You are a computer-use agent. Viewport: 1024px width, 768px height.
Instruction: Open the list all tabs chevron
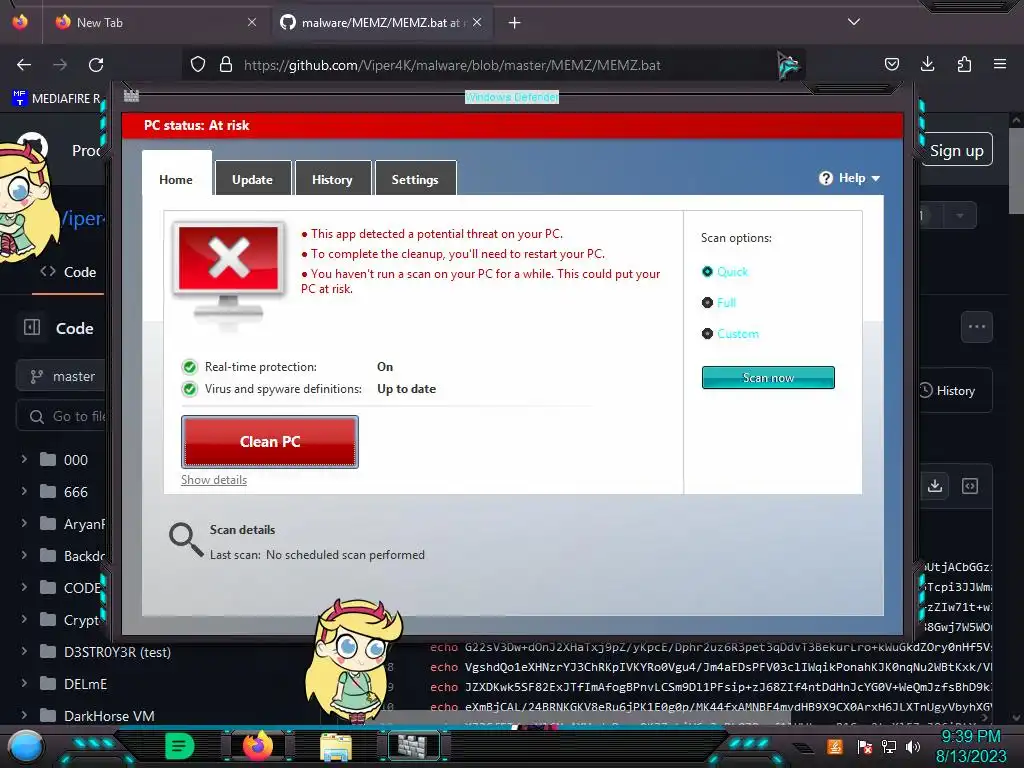point(854,22)
